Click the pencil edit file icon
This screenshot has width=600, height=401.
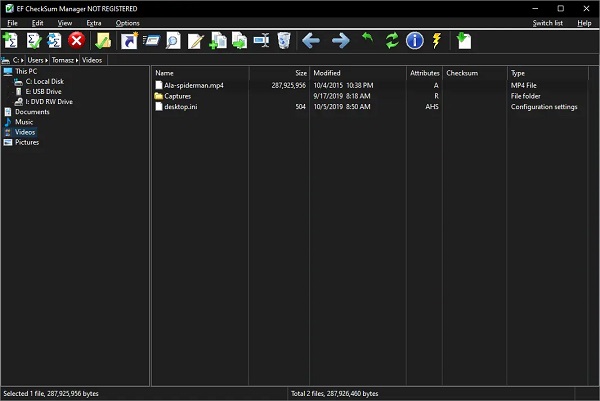[196, 41]
